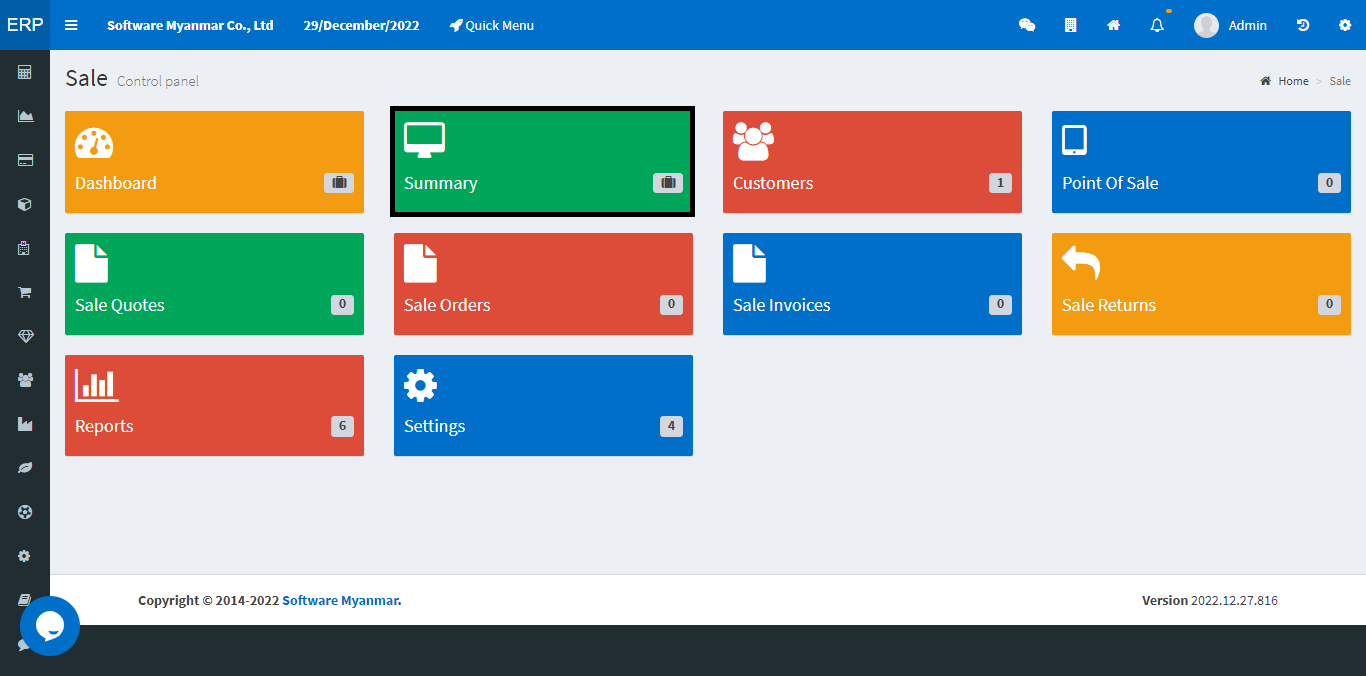1366x676 pixels.
Task: Go to home via top bar house icon
Action: [x=1113, y=25]
